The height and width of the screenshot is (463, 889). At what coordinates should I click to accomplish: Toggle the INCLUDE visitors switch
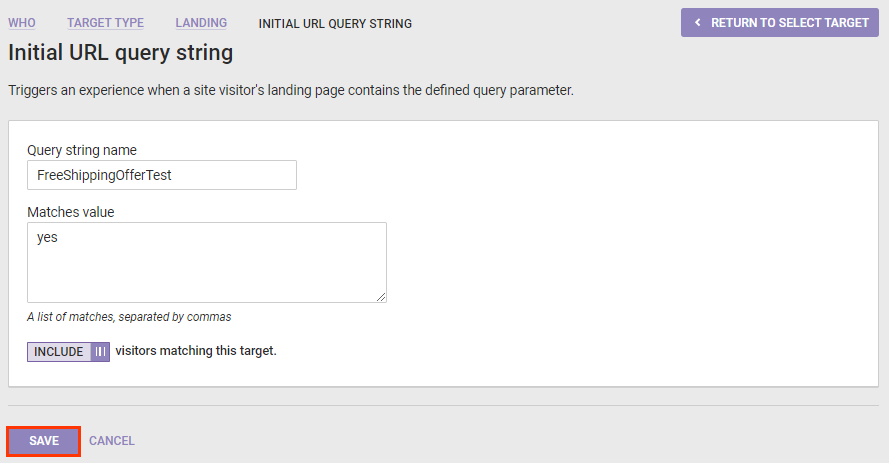pyautogui.click(x=68, y=352)
